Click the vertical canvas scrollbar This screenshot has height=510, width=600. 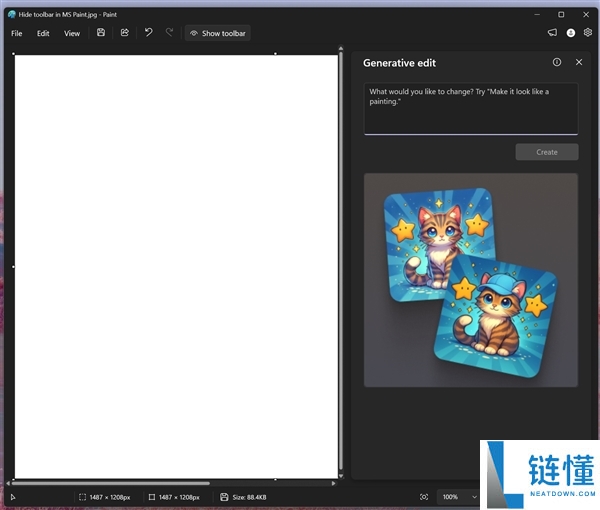click(341, 262)
